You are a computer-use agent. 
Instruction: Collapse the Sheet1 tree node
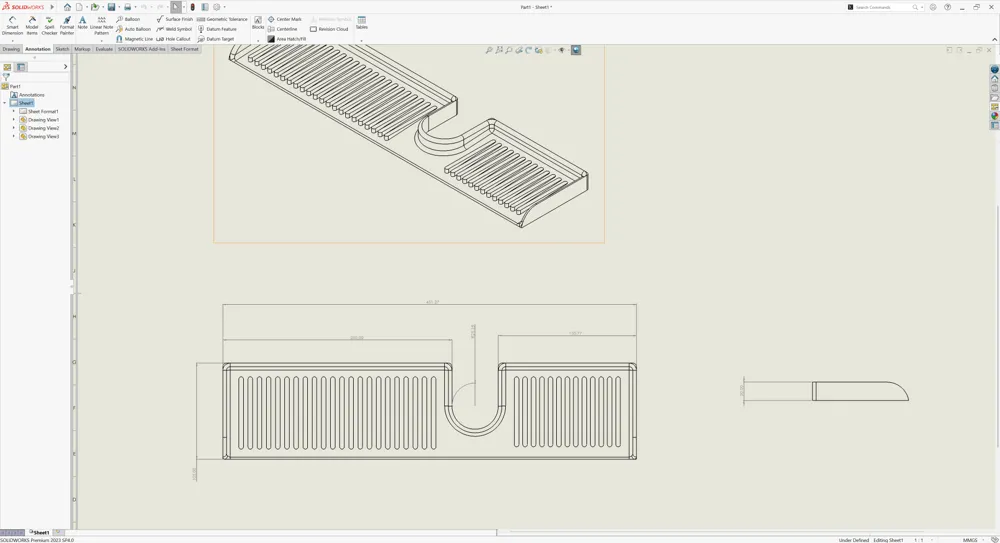coord(4,103)
